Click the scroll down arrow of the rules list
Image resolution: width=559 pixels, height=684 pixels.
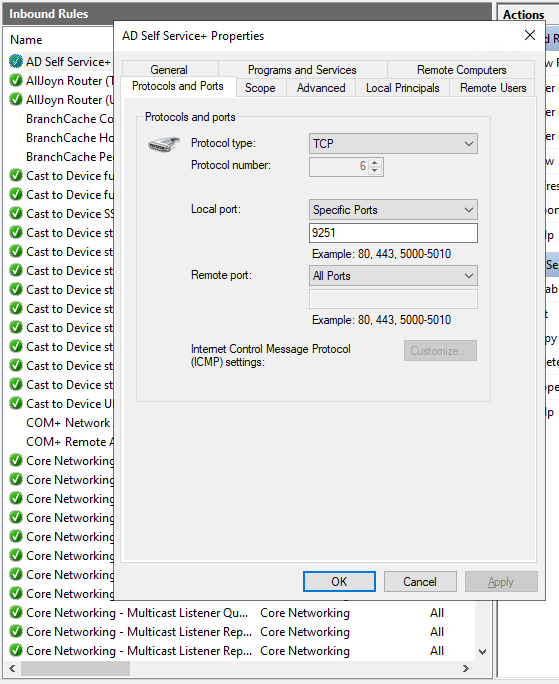[x=482, y=652]
